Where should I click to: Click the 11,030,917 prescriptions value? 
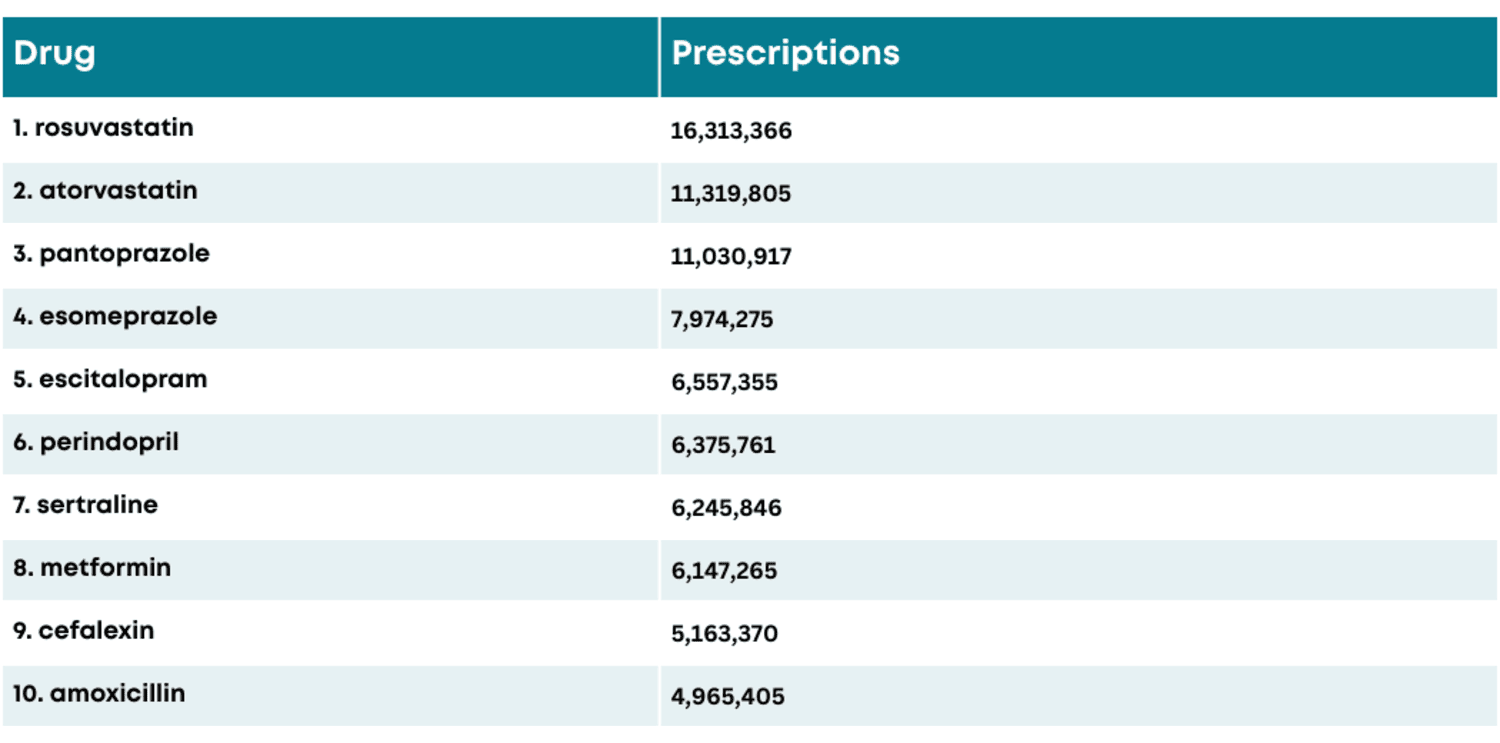[731, 257]
